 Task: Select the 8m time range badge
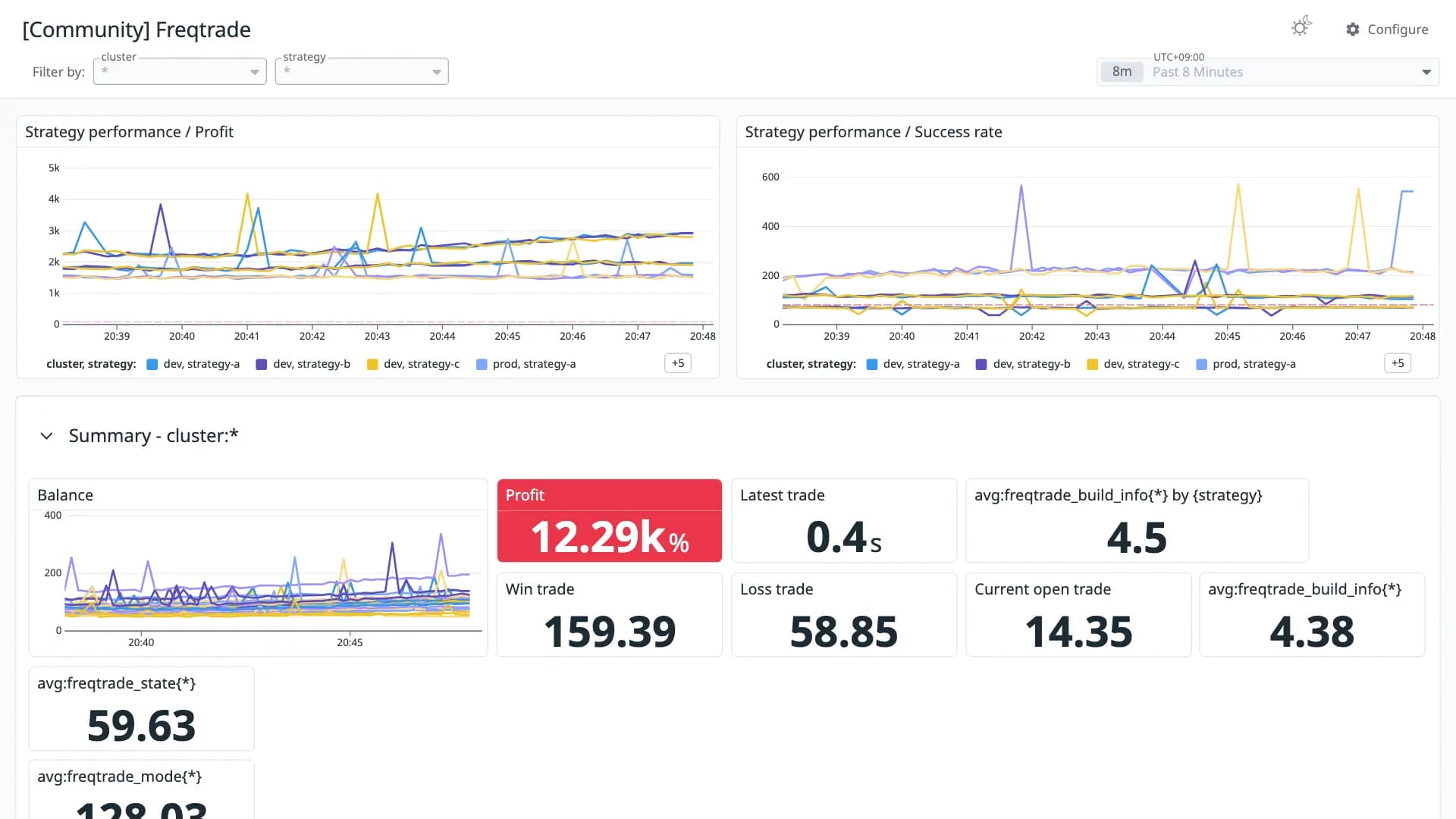click(1122, 71)
